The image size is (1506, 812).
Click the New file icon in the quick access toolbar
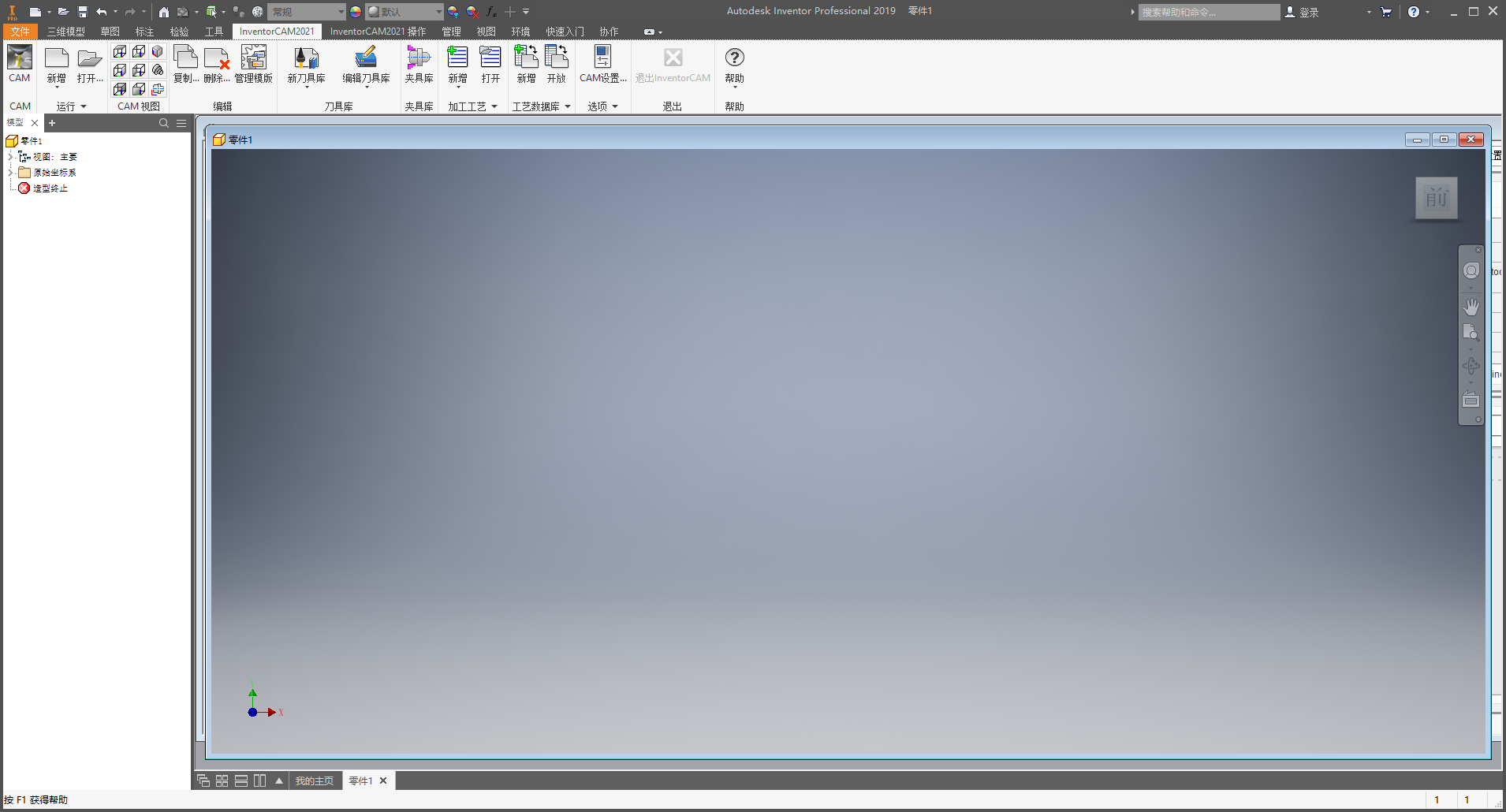click(35, 12)
